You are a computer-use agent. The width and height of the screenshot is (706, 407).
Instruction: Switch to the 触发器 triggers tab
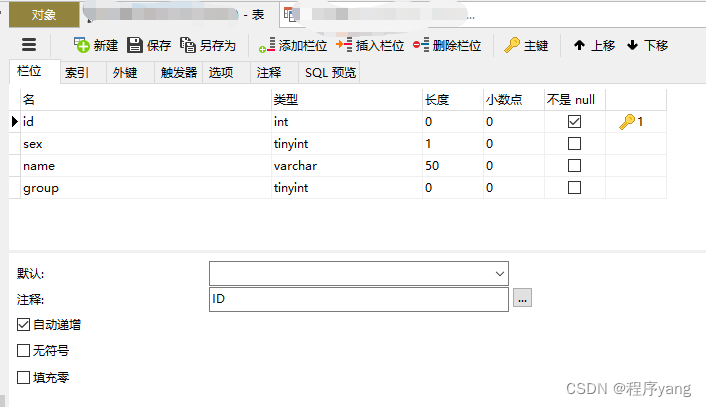tap(179, 72)
